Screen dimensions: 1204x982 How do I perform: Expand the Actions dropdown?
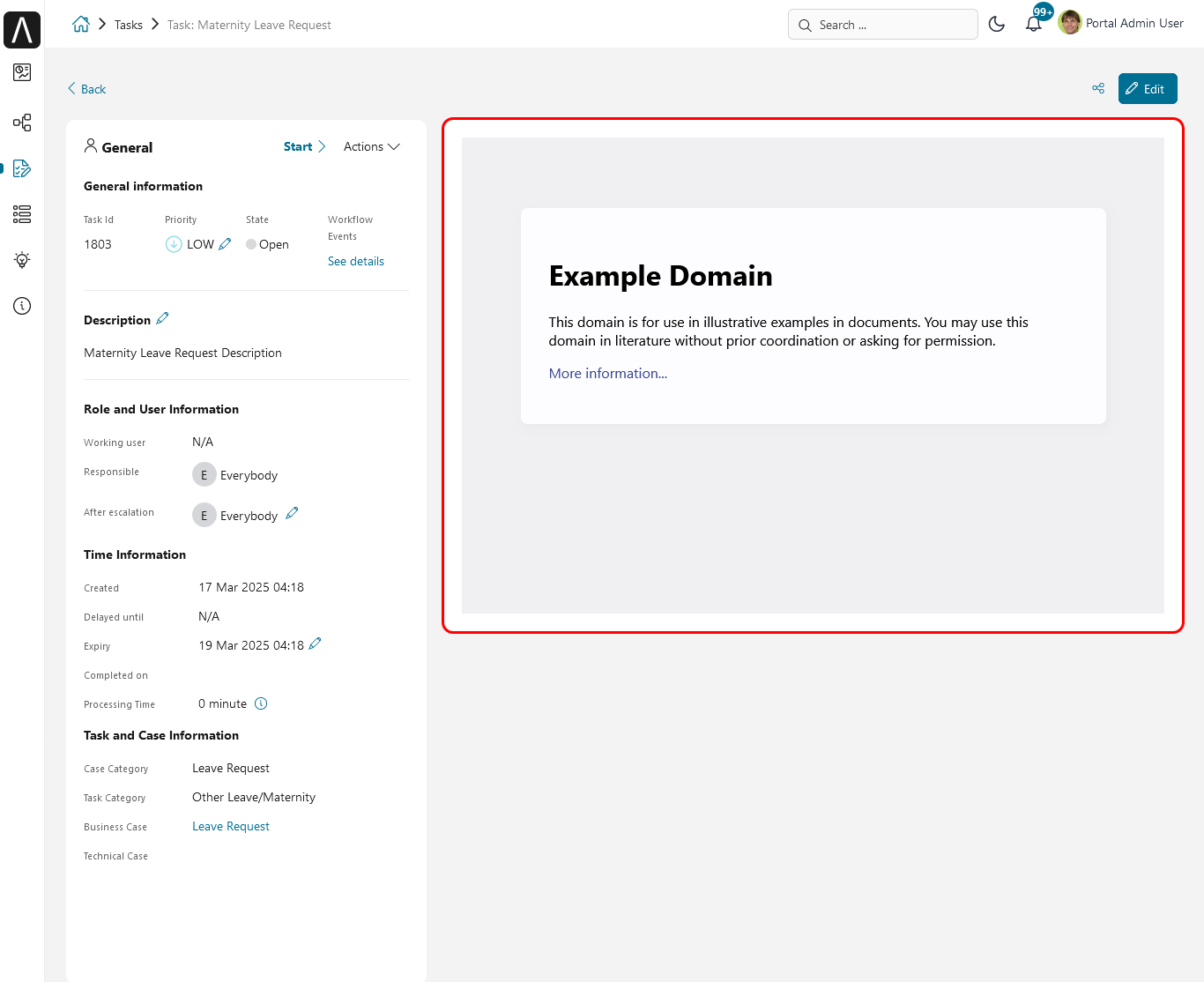372,146
